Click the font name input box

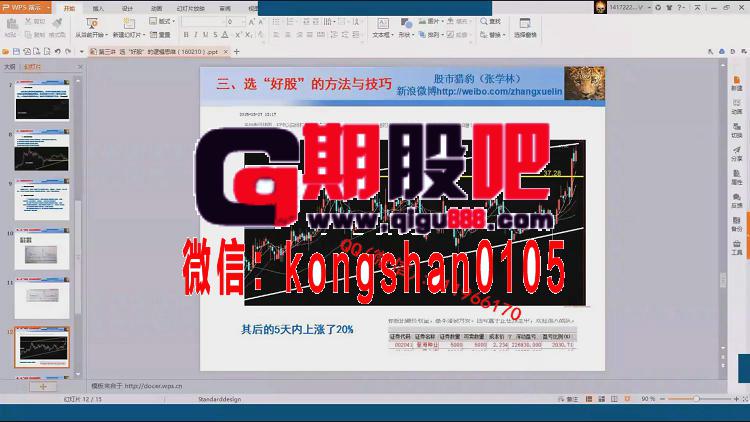[202, 22]
